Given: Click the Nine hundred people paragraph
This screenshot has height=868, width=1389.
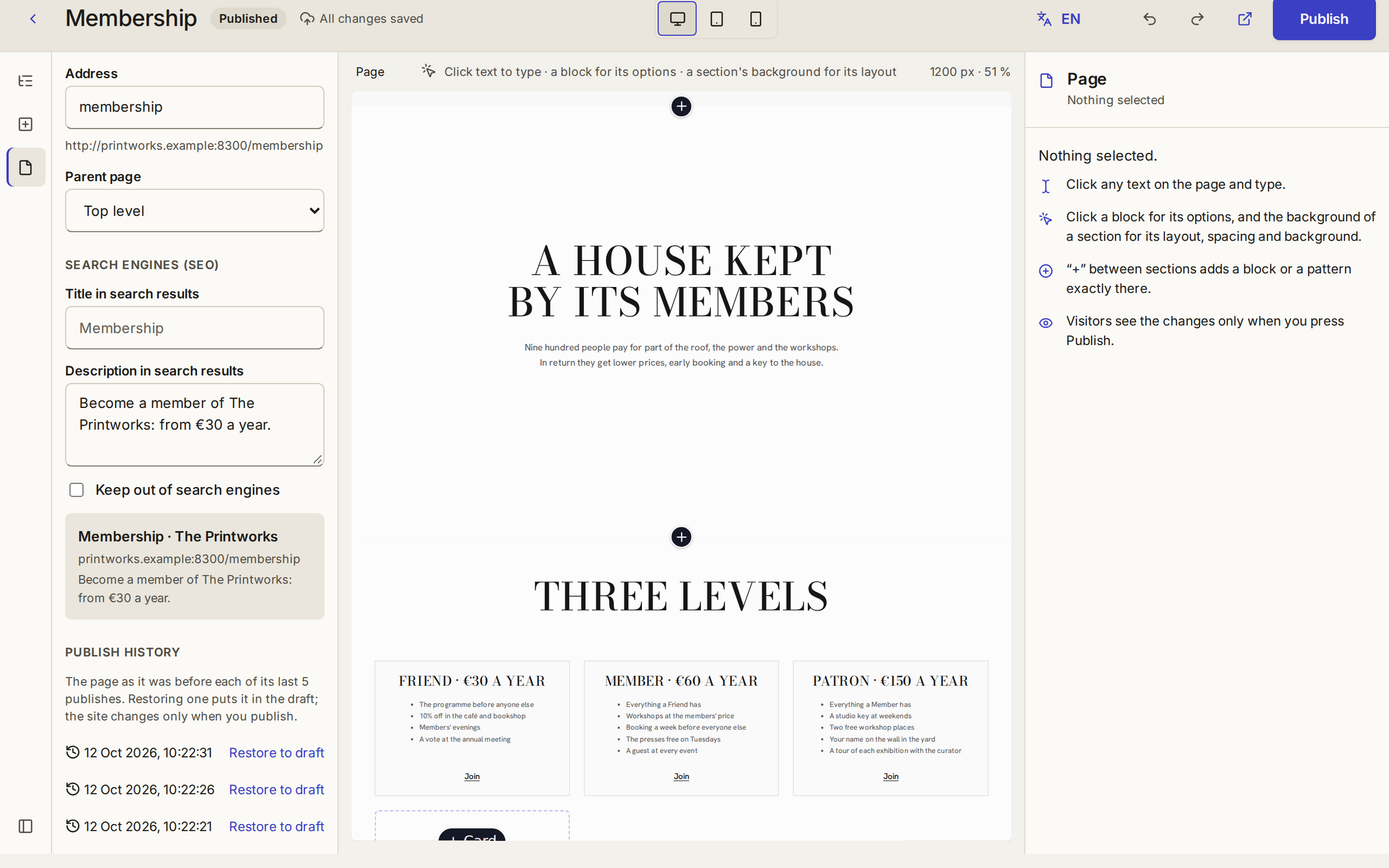Looking at the screenshot, I should 681,355.
